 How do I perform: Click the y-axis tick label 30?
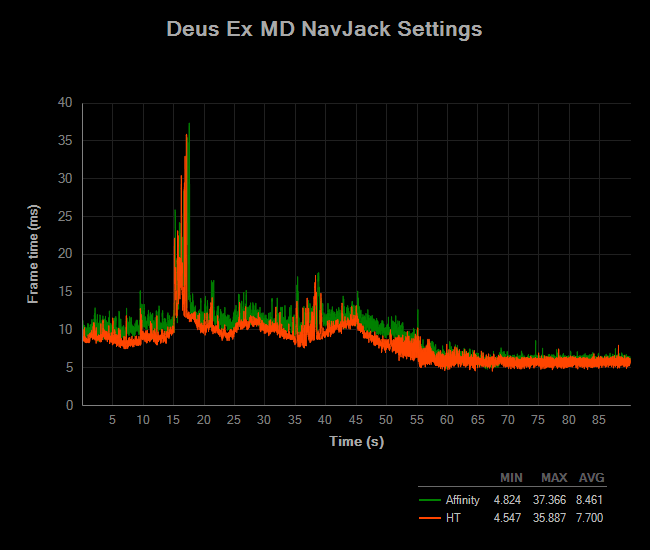[65, 179]
